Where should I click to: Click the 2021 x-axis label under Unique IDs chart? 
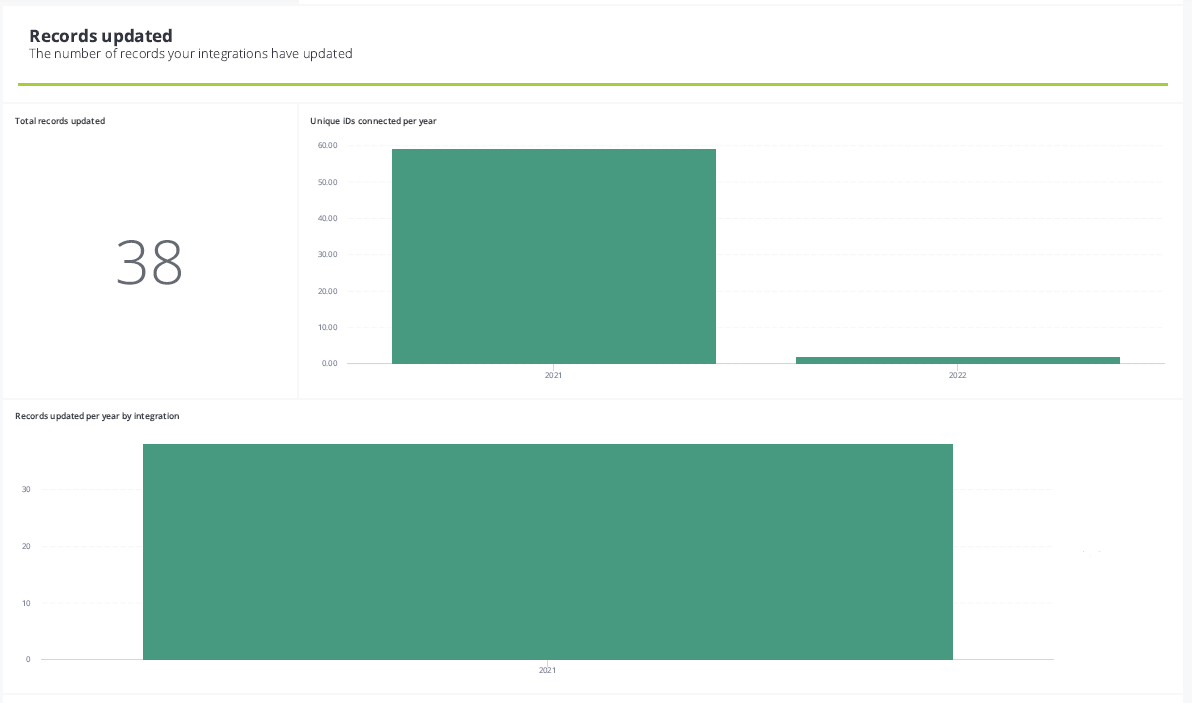click(553, 375)
